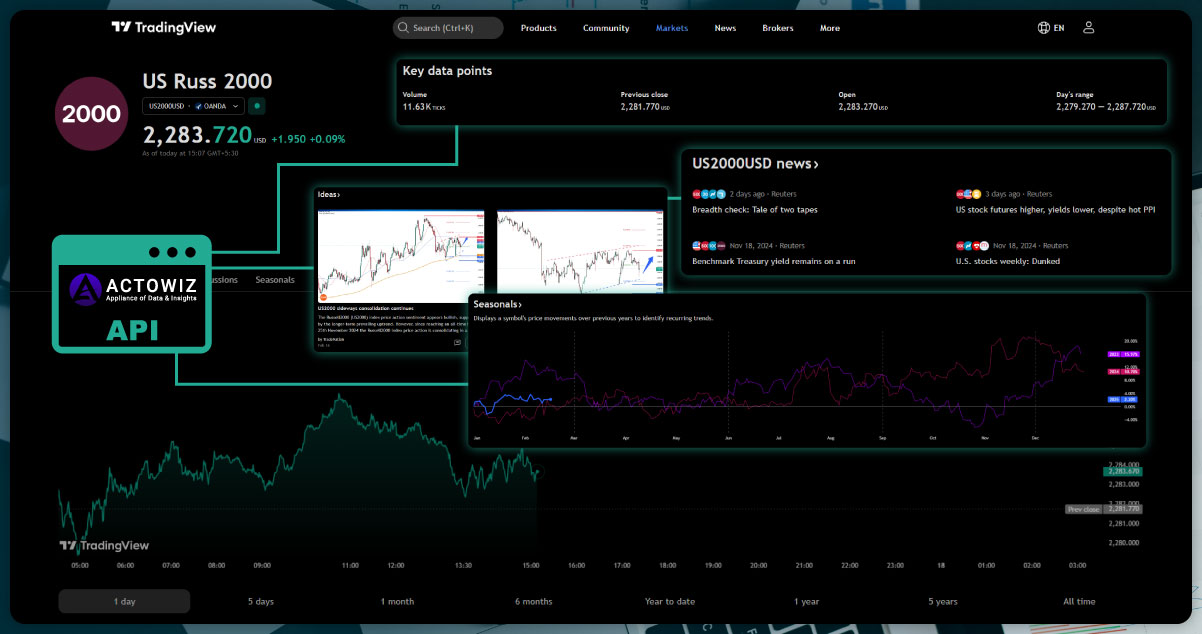
Task: Click the Key data points heading
Action: tap(447, 71)
